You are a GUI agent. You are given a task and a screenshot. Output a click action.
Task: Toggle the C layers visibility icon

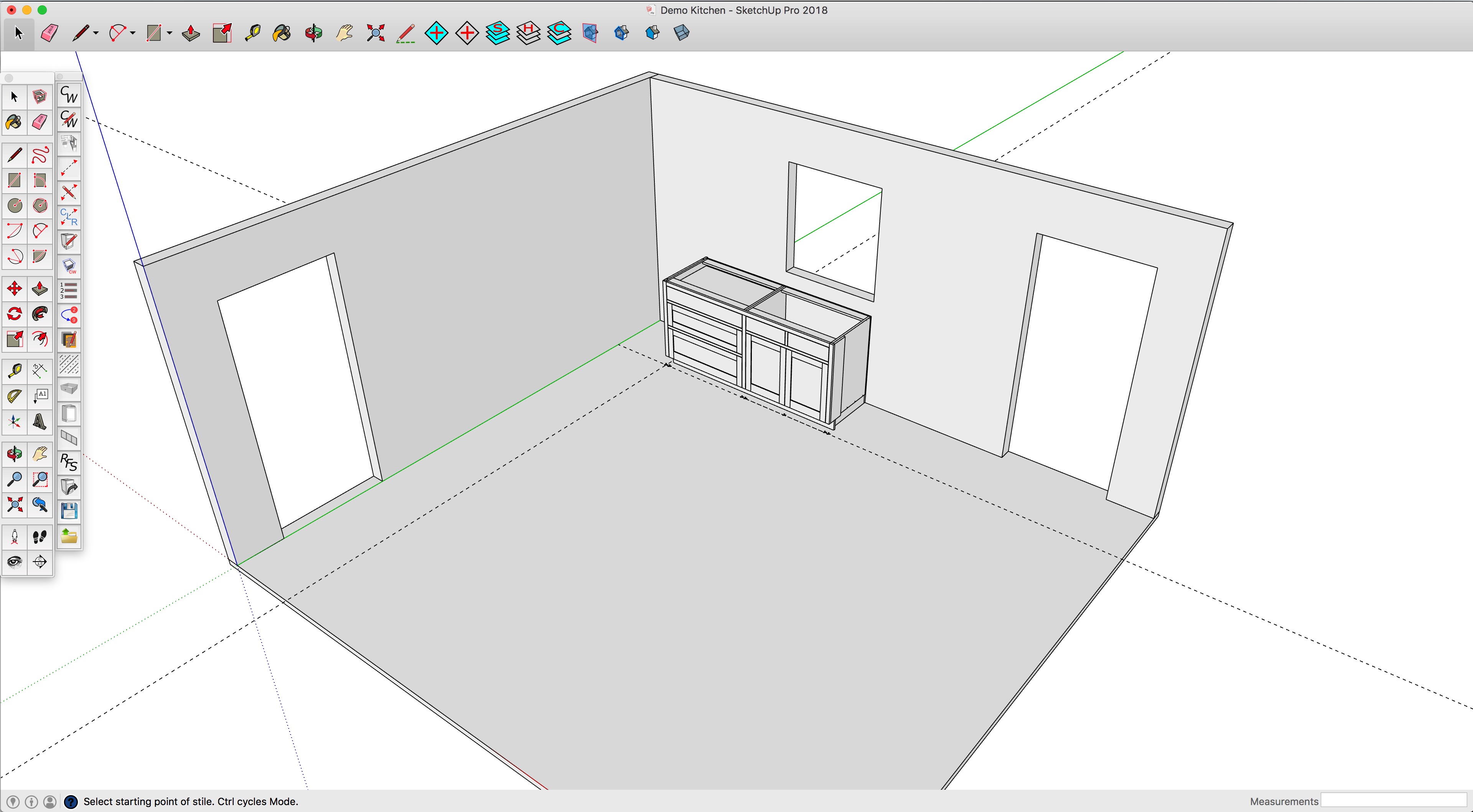(x=559, y=33)
